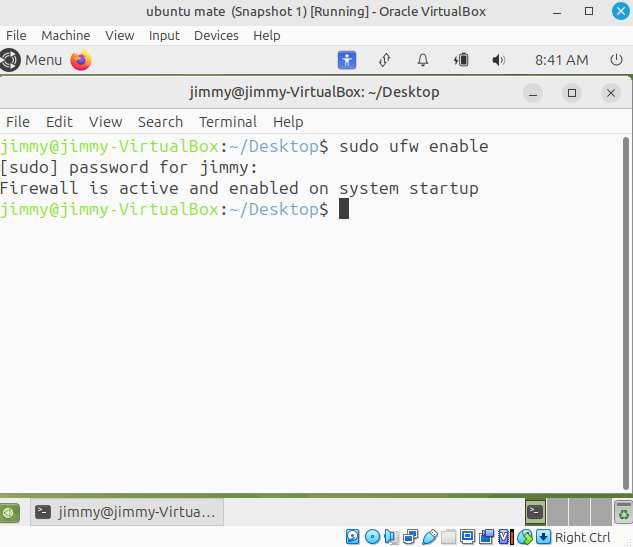Image resolution: width=633 pixels, height=547 pixels.
Task: Open the terminal's Search menu
Action: pyautogui.click(x=160, y=122)
